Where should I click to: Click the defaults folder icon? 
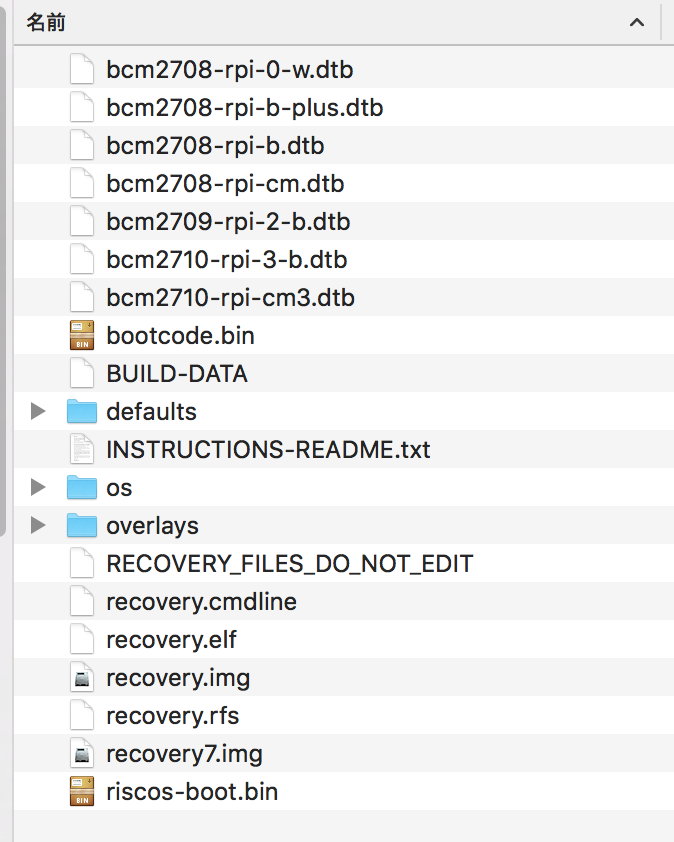[x=82, y=411]
